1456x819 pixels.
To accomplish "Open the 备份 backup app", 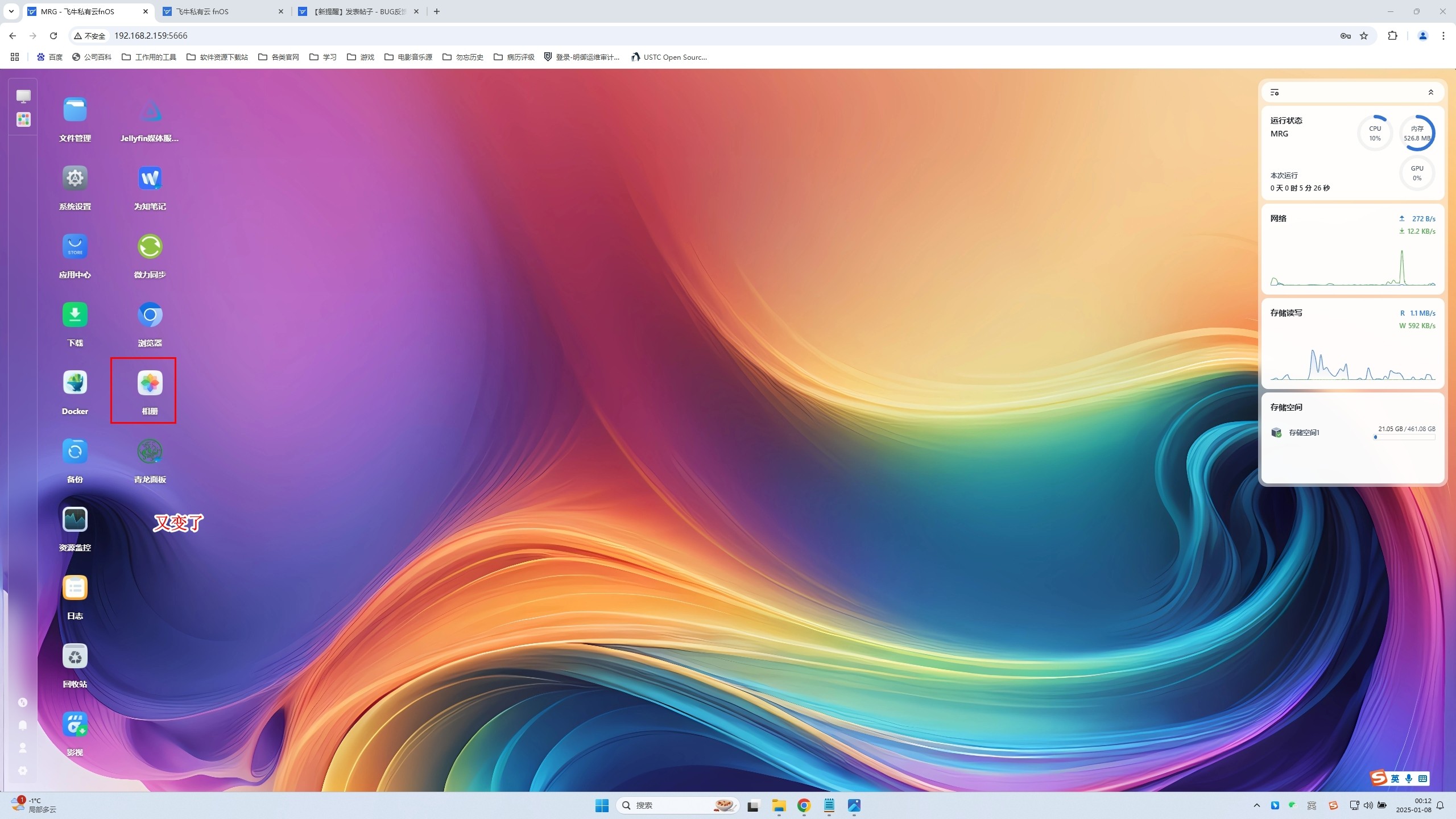I will [x=75, y=451].
